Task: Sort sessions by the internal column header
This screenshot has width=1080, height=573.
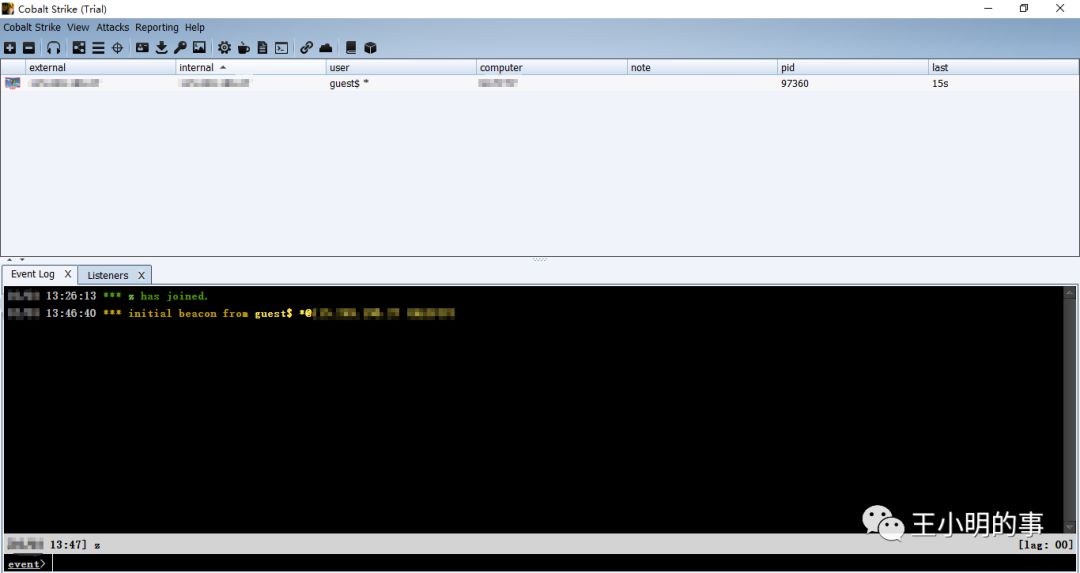Action: (x=251, y=67)
